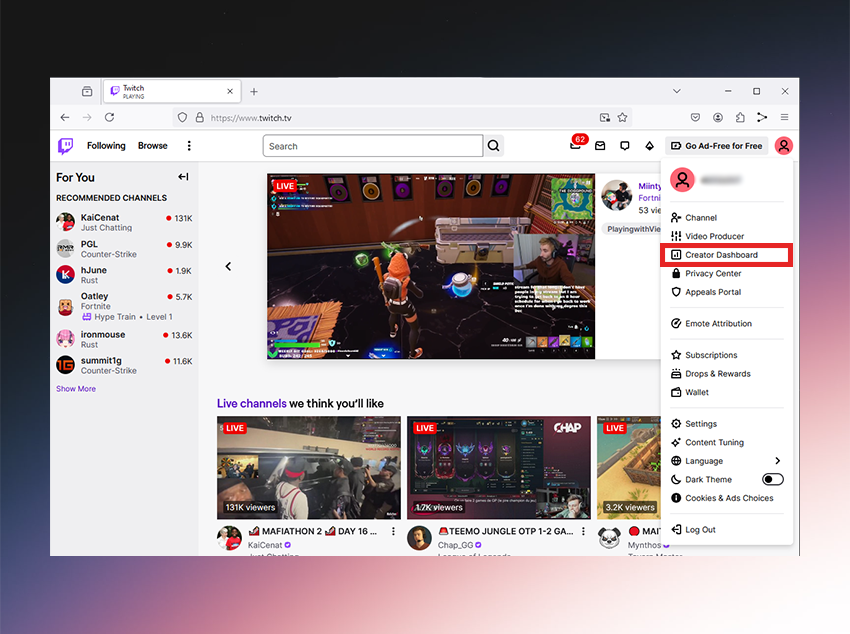Screen dimensions: 850x634
Task: Go to Browse page
Action: click(152, 146)
